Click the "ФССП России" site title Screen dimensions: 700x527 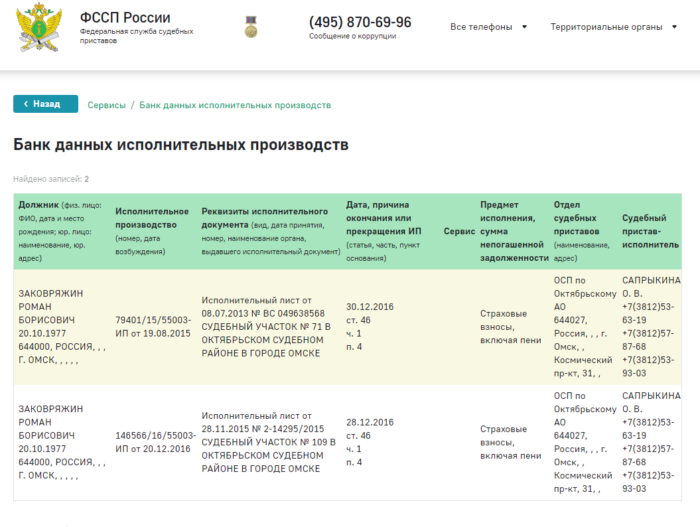click(125, 18)
